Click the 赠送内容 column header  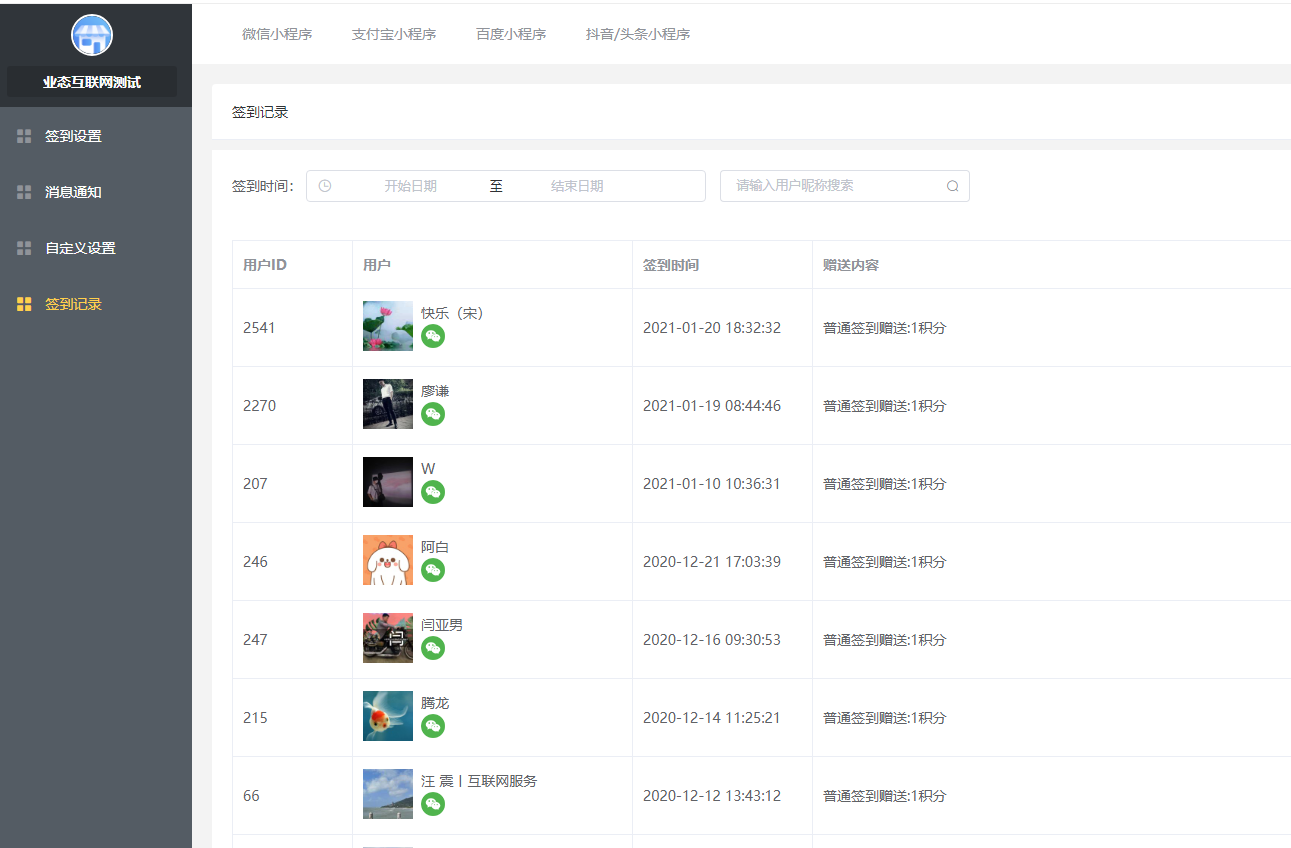[x=851, y=265]
